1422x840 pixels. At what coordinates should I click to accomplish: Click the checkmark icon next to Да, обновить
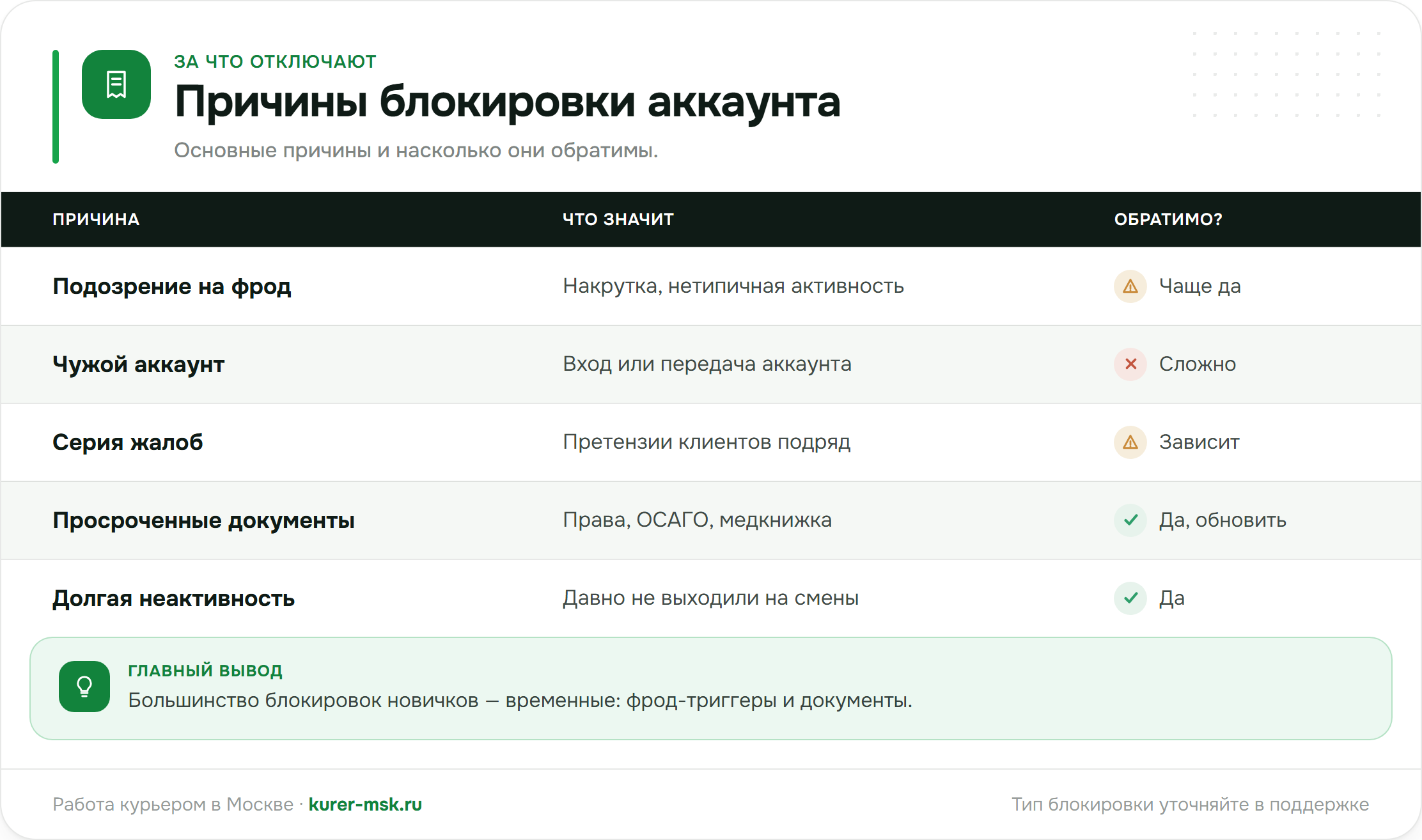tap(1130, 520)
